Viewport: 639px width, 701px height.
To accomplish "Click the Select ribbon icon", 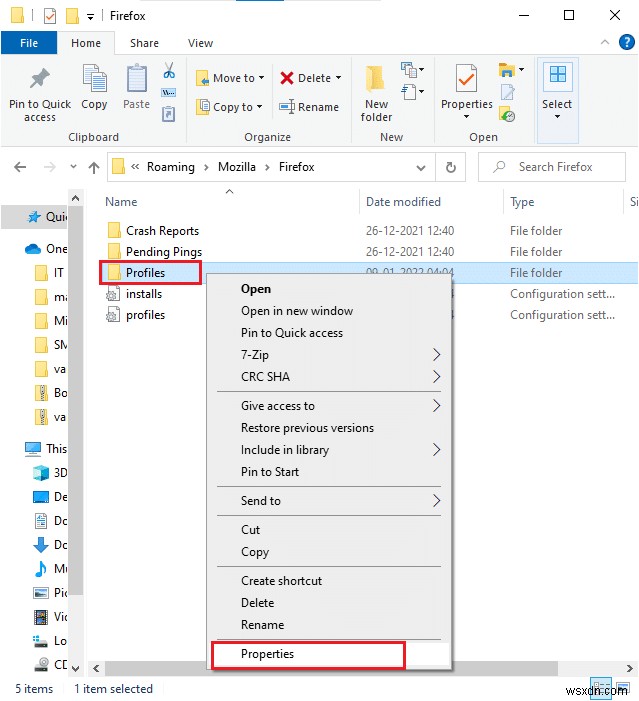I will click(557, 75).
